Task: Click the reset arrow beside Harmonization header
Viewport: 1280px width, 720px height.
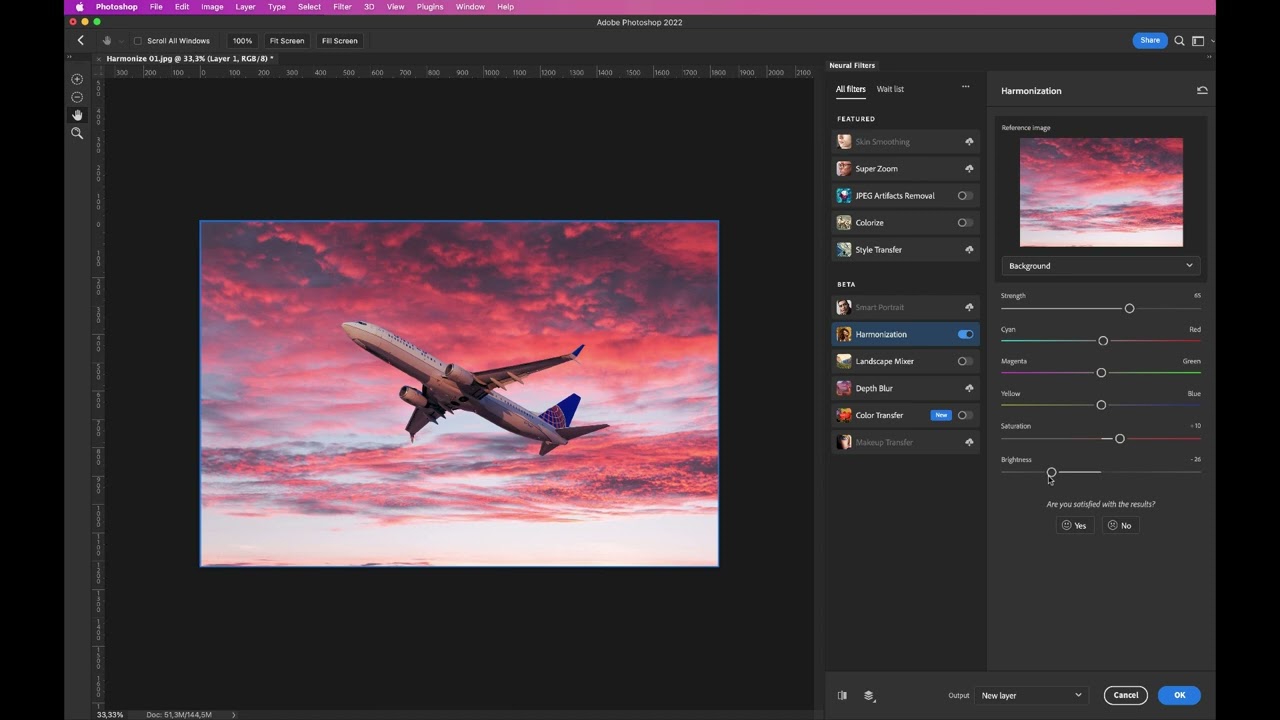Action: click(x=1202, y=90)
